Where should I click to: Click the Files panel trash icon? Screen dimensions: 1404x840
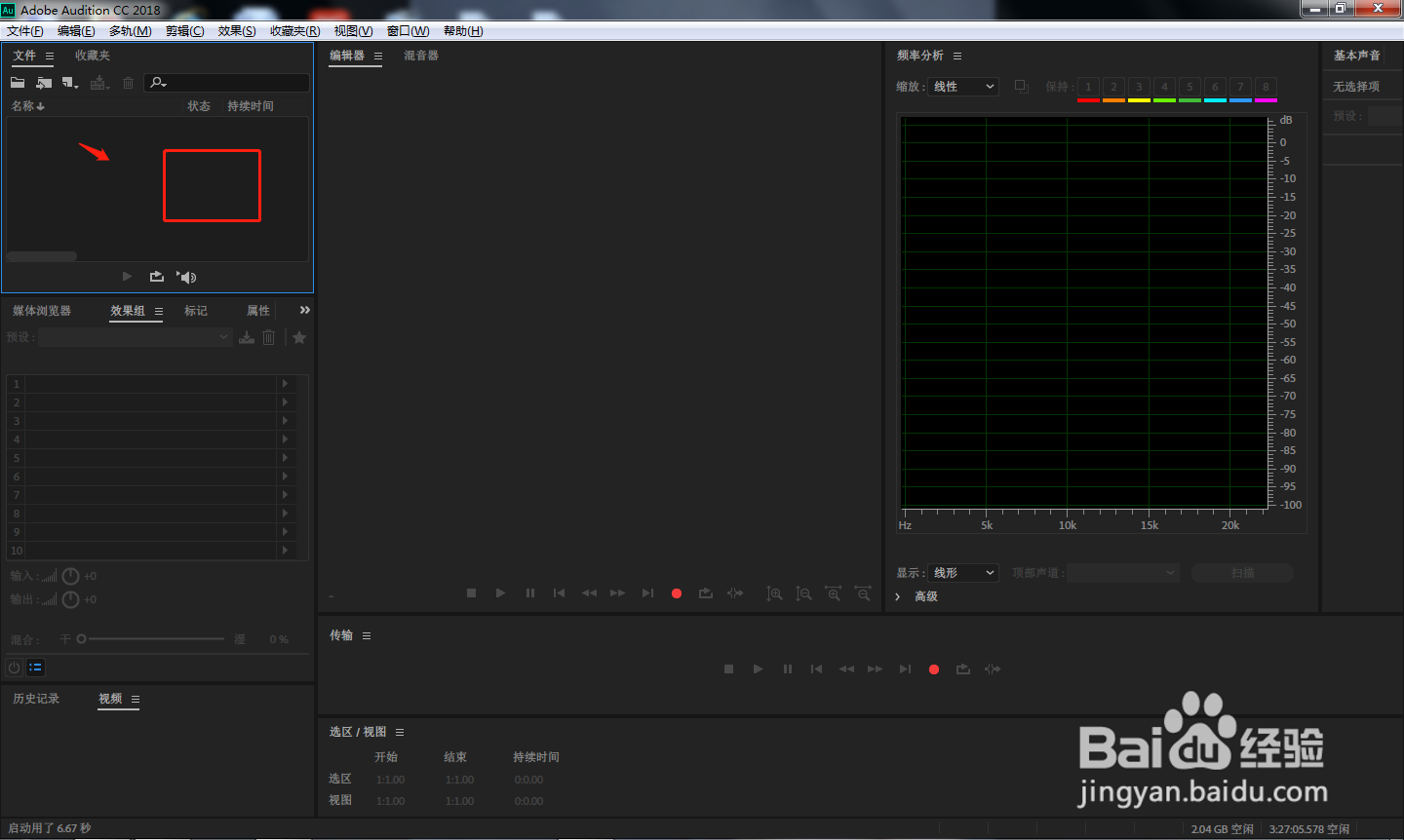pos(128,83)
